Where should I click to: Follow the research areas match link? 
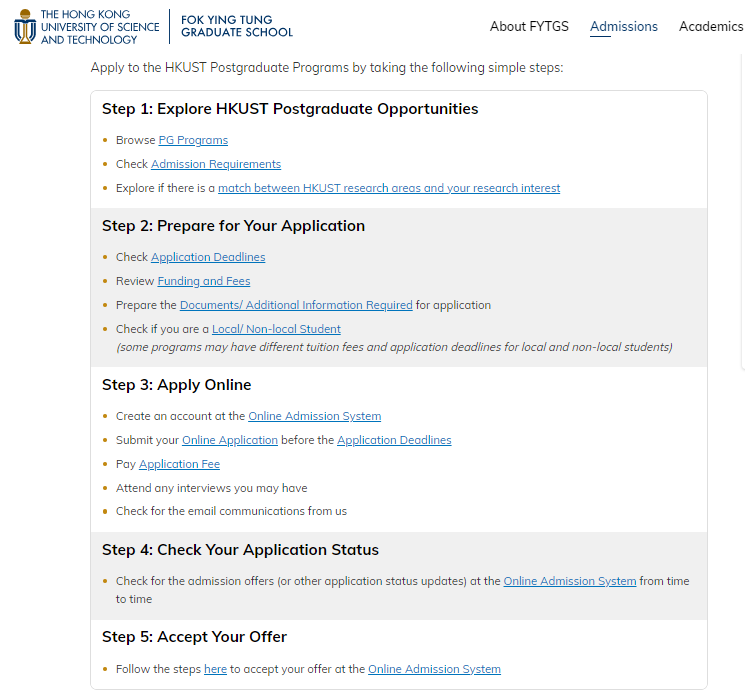[x=389, y=188]
